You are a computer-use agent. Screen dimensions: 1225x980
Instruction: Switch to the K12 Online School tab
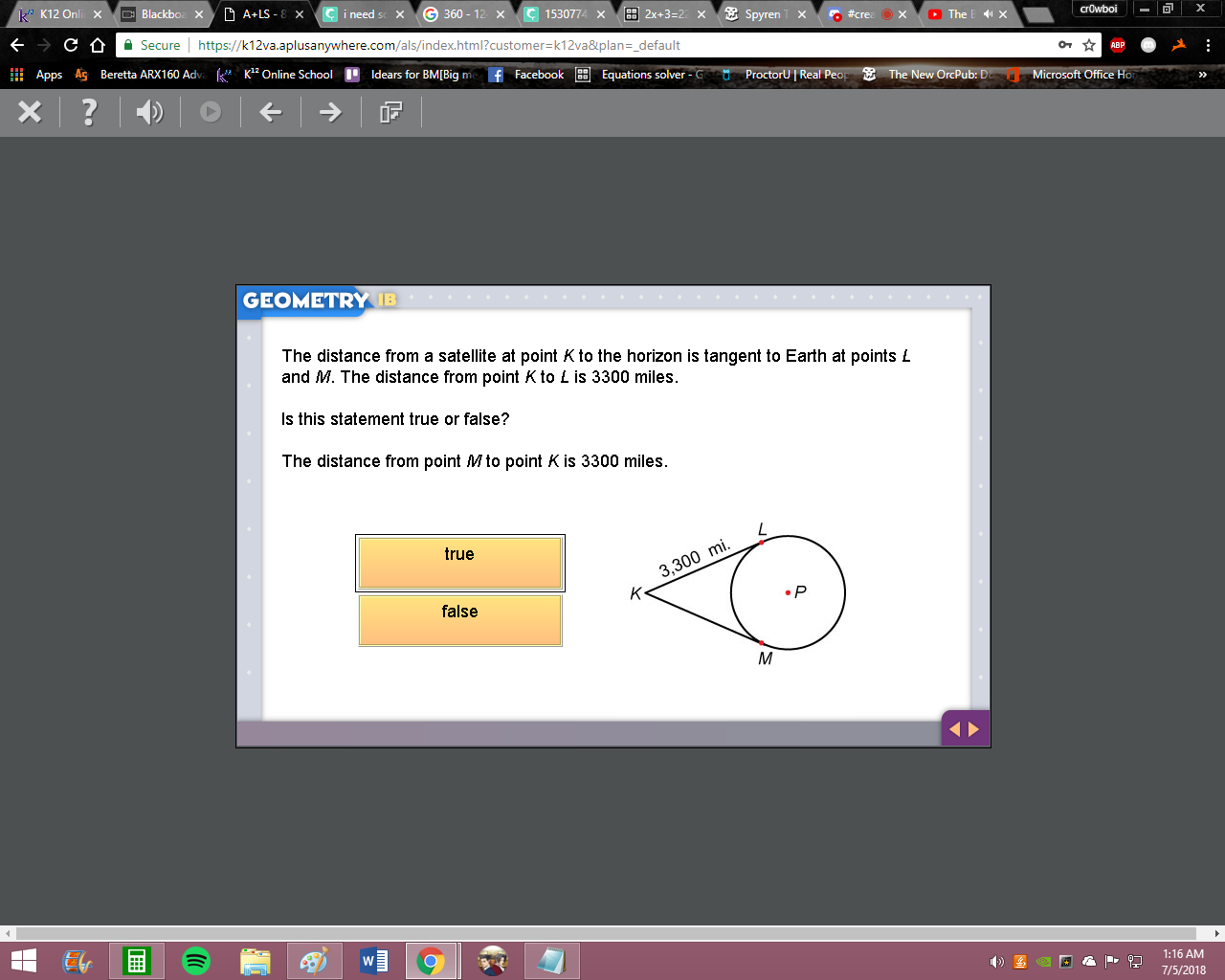(x=59, y=14)
